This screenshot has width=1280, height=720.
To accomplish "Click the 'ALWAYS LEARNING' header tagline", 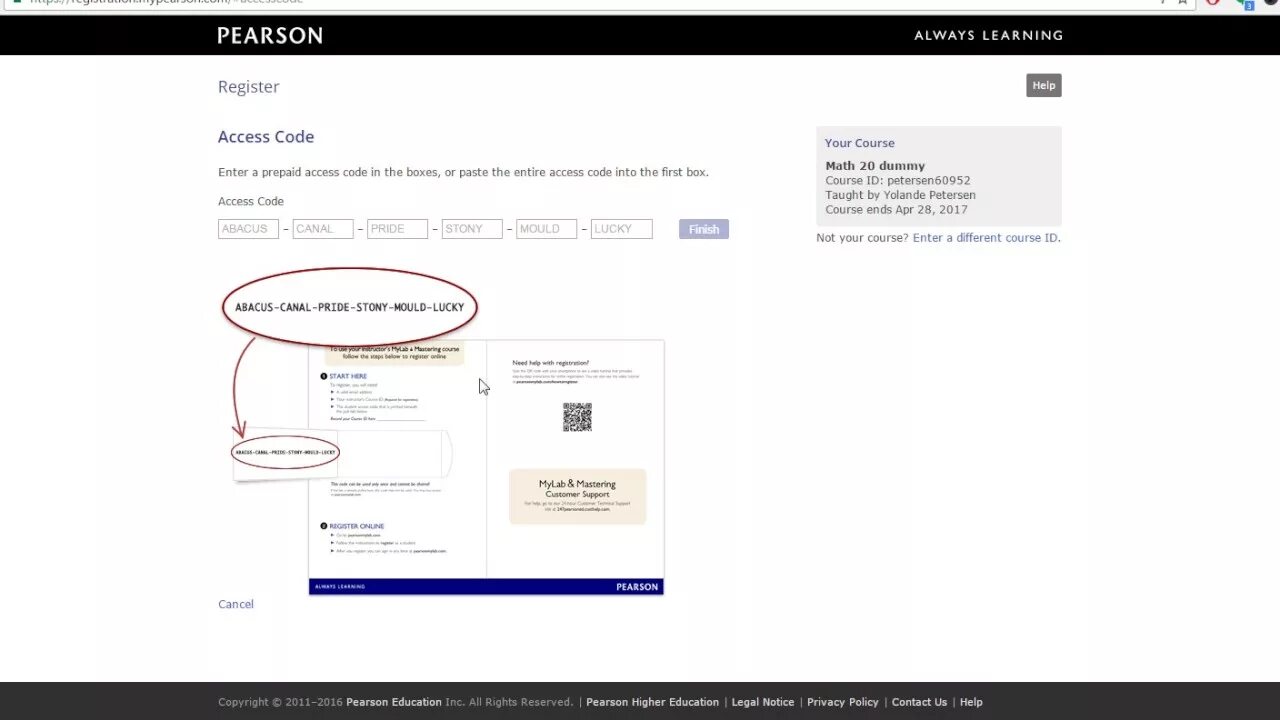I will [x=988, y=35].
